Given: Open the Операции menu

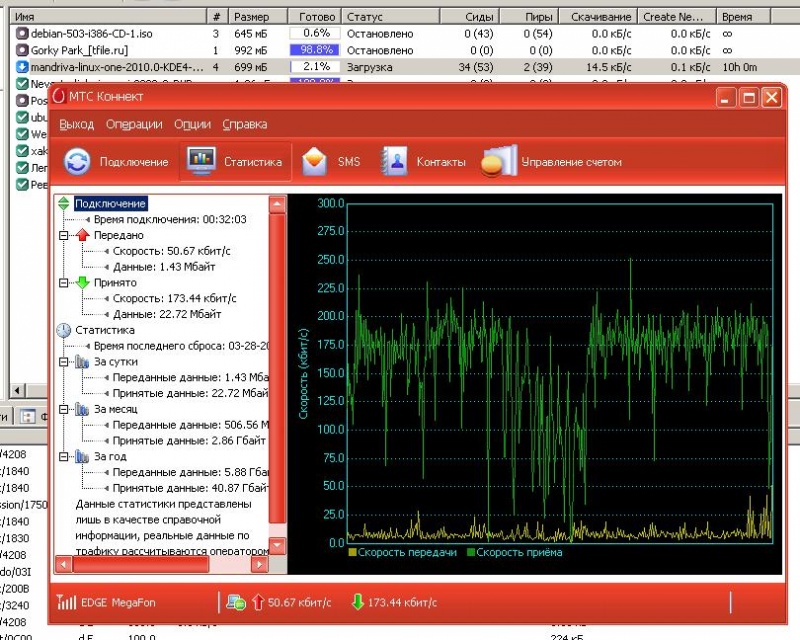Looking at the screenshot, I should [x=134, y=124].
